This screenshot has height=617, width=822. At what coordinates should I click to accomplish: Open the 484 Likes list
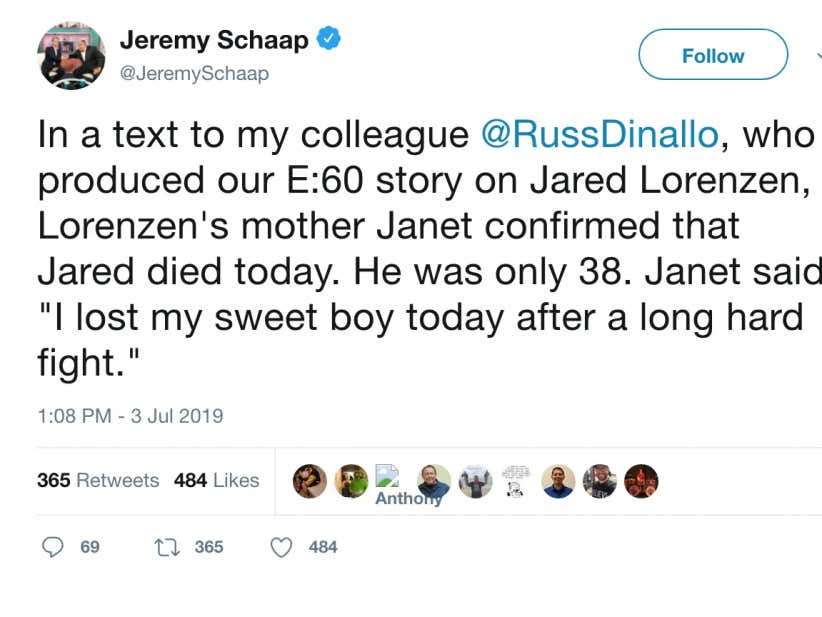coord(216,480)
